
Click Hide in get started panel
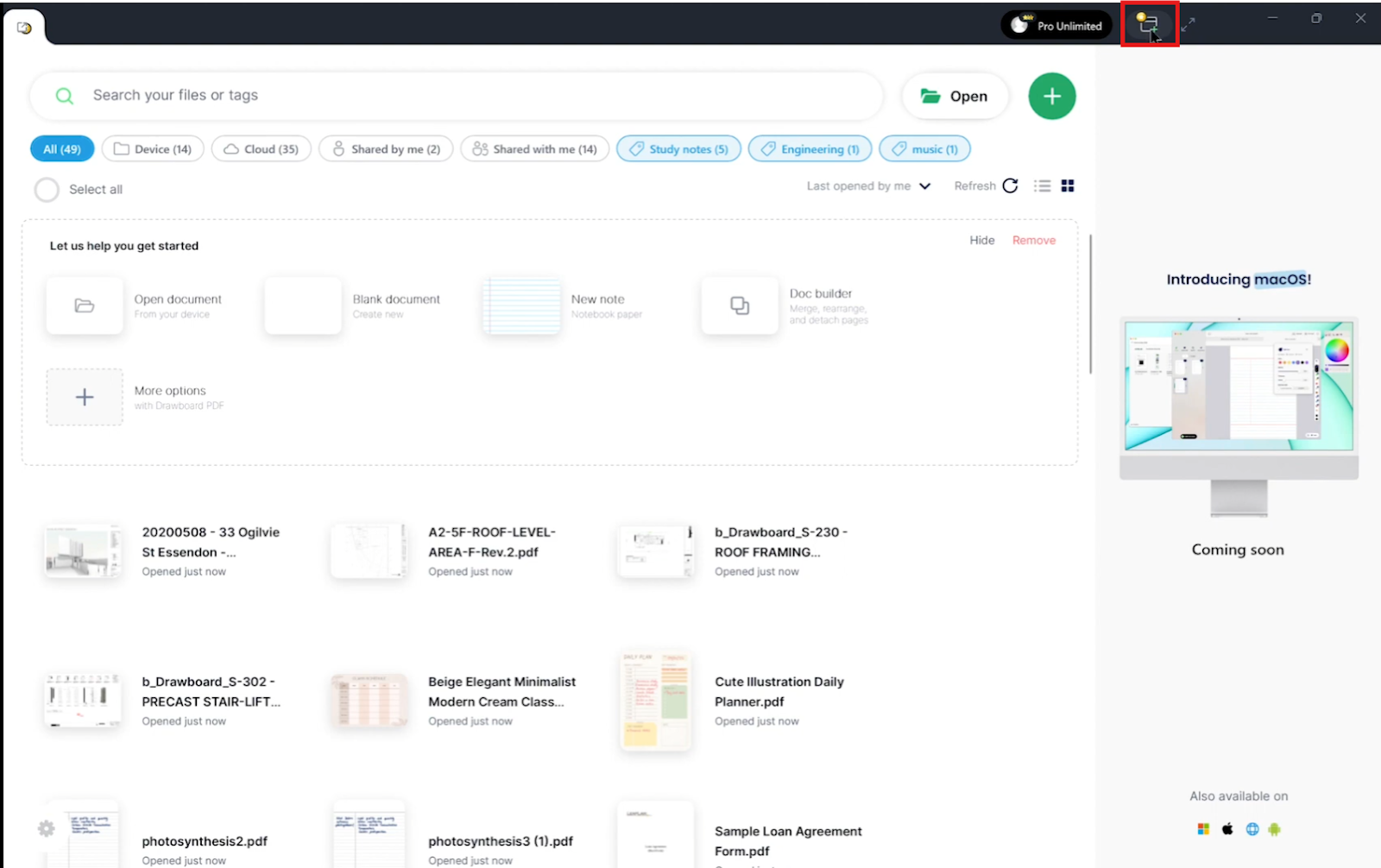[982, 241]
